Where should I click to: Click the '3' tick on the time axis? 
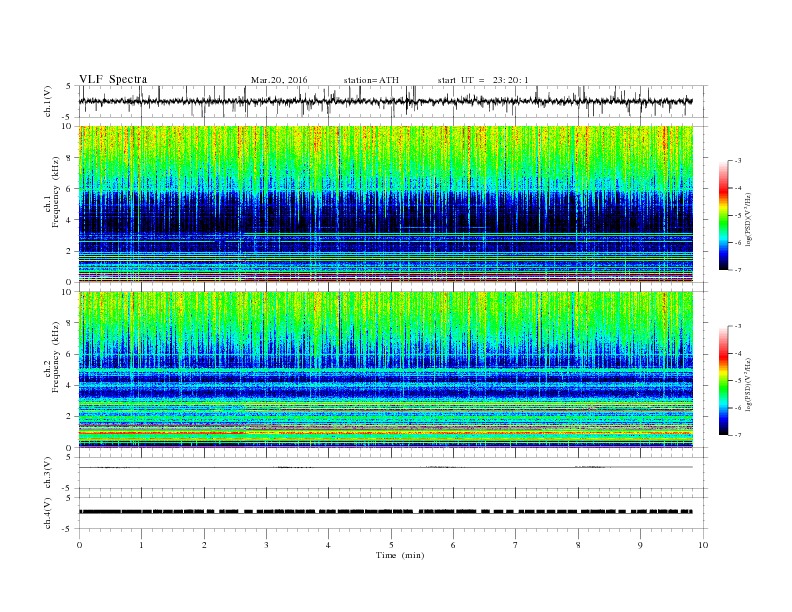[x=266, y=545]
